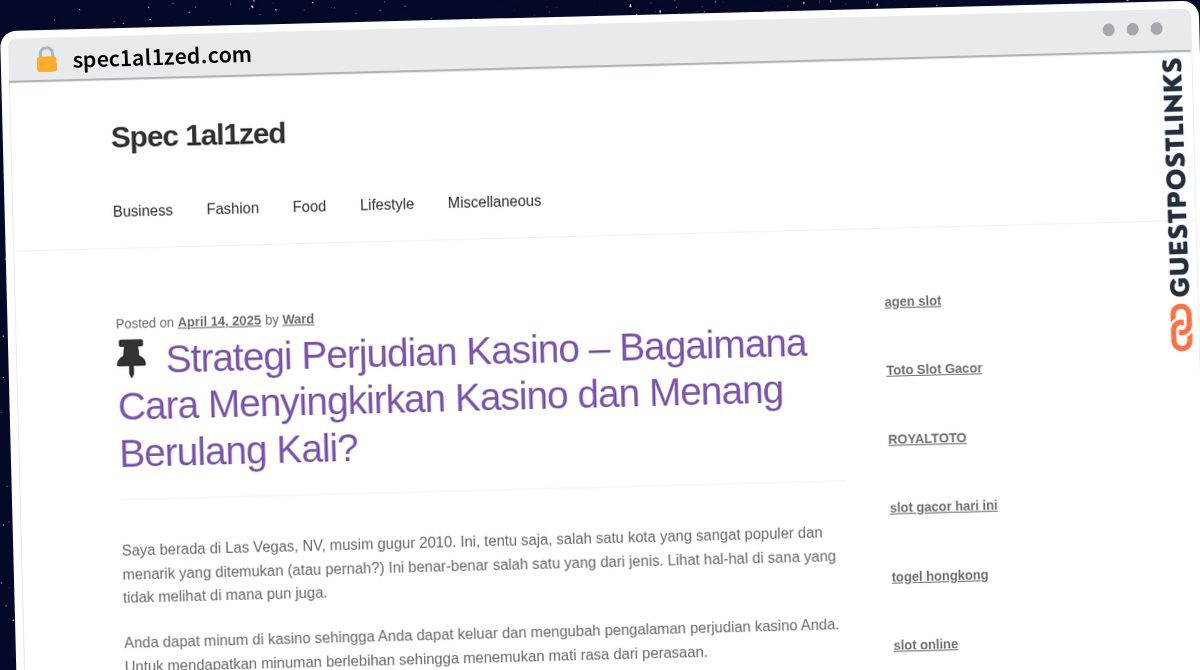Select the Fashion menu item
Screen dimensions: 1200x670
(233, 208)
